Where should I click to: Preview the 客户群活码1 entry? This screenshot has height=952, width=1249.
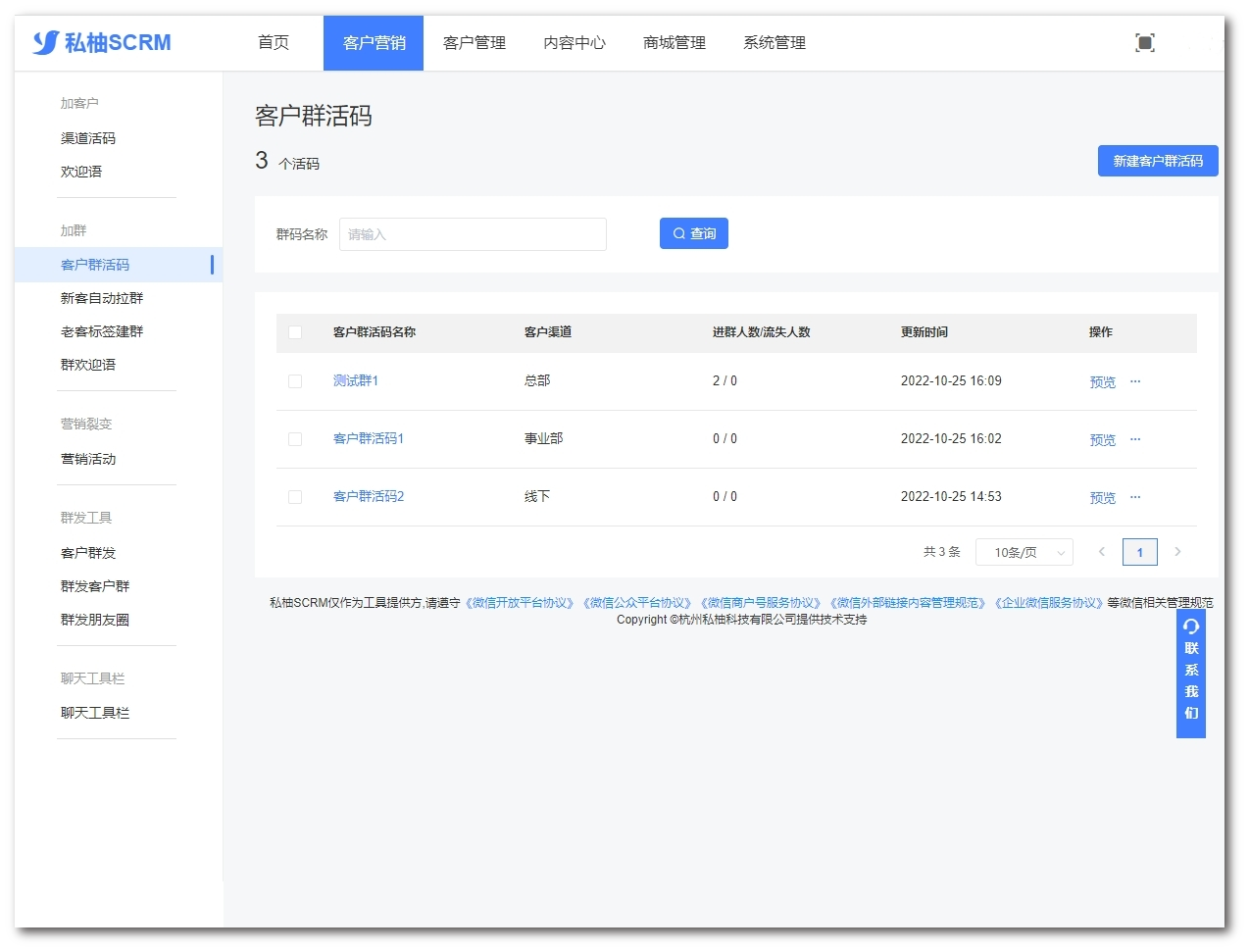tap(1102, 440)
